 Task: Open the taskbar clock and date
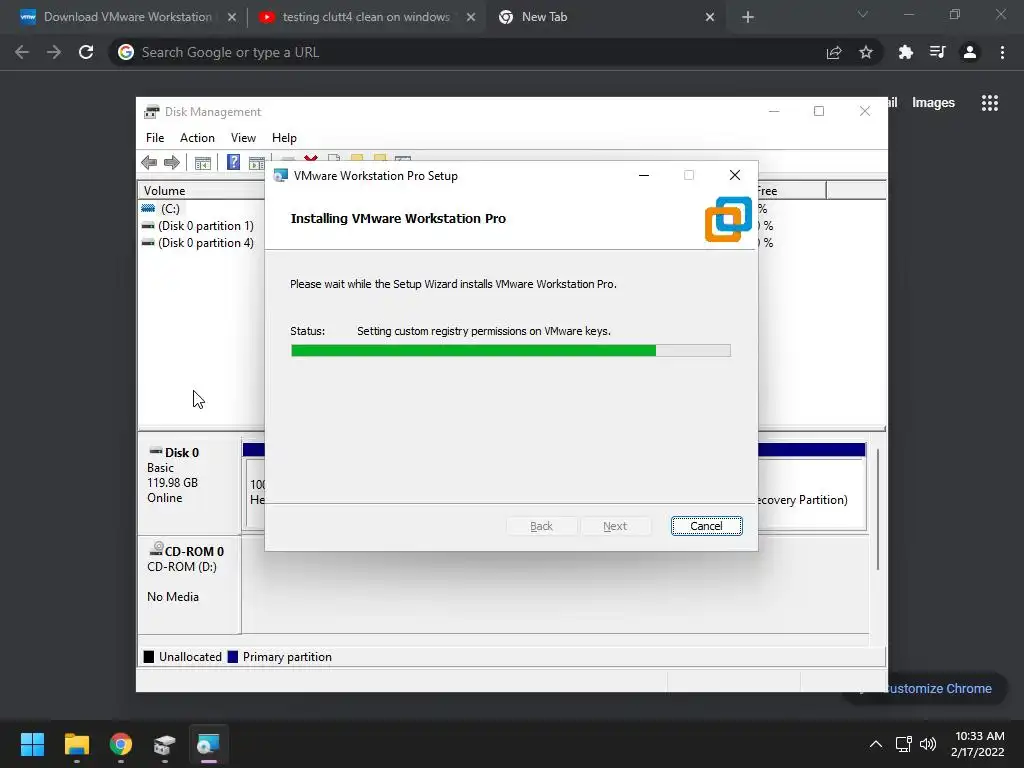coord(978,744)
